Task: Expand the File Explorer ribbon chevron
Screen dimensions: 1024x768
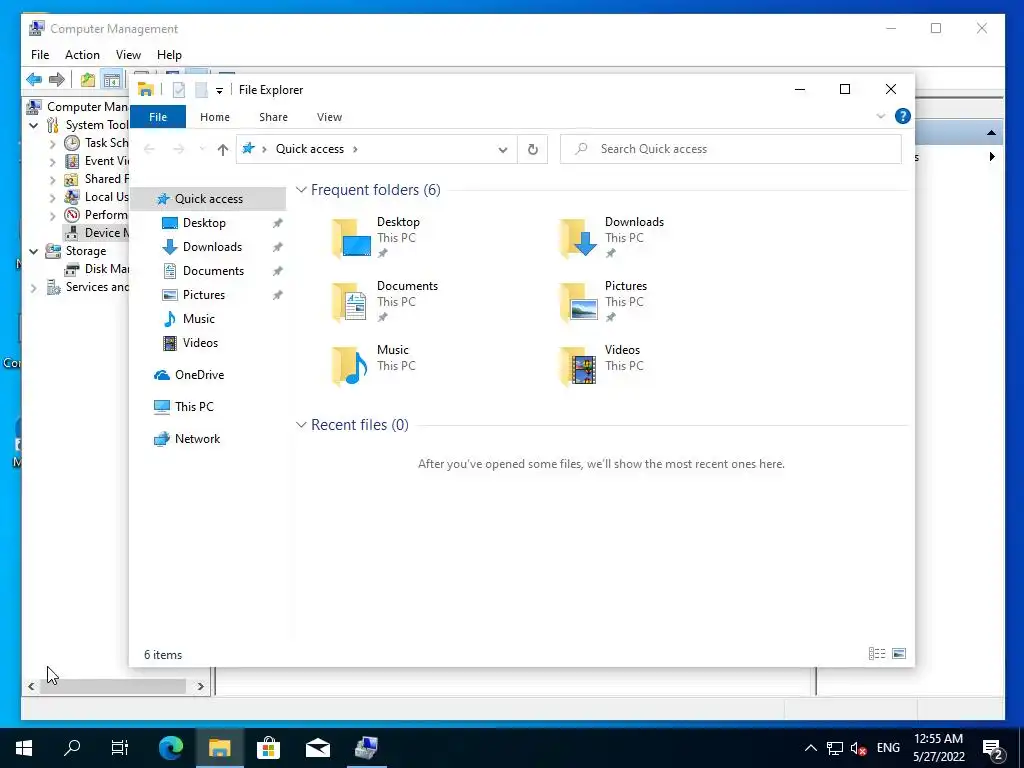Action: point(880,116)
